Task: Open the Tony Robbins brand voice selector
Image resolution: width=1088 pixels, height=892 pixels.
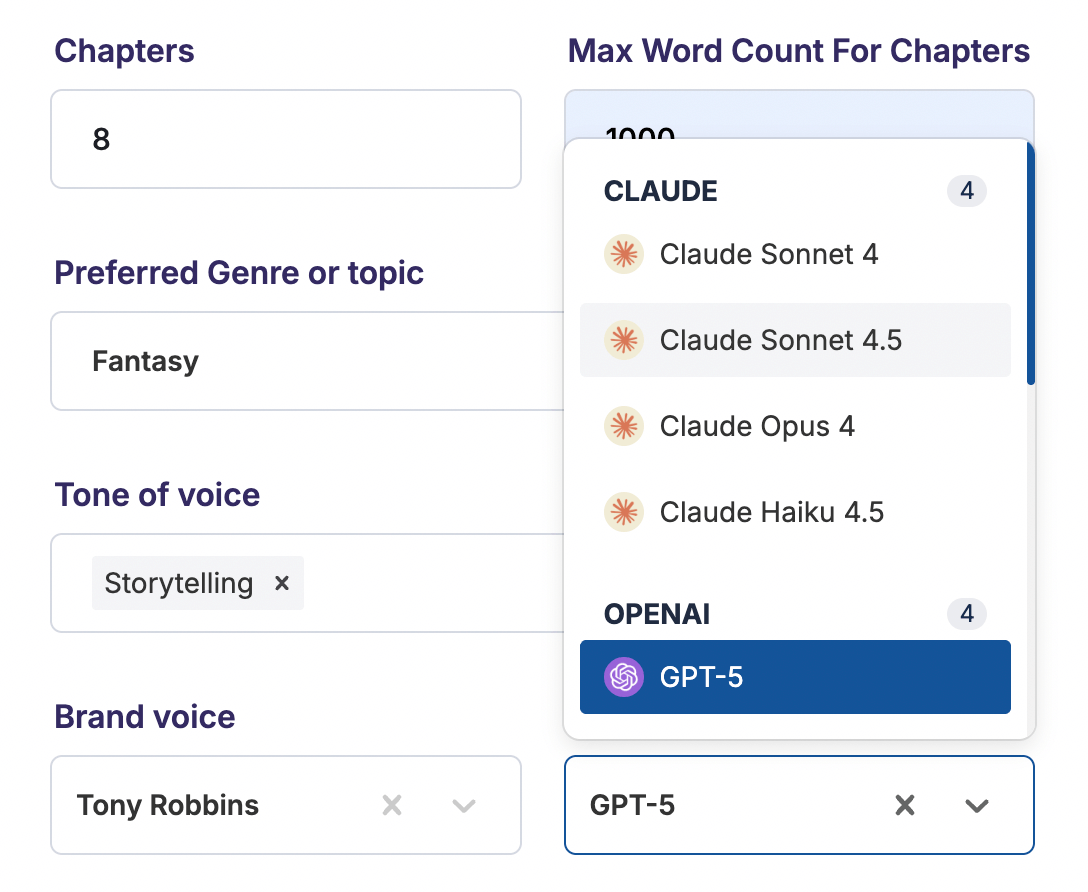Action: [x=200, y=805]
